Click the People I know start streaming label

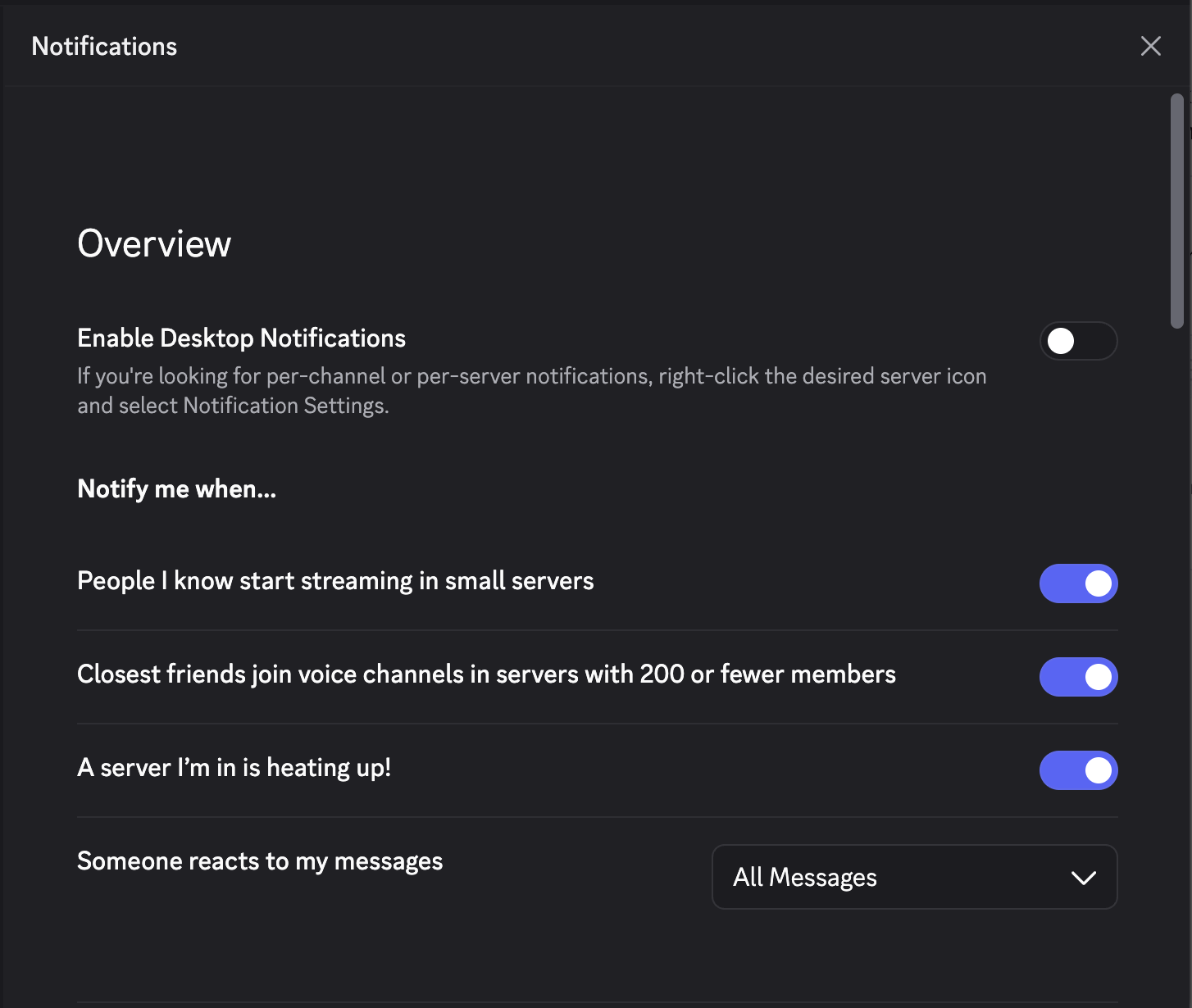tap(335, 580)
